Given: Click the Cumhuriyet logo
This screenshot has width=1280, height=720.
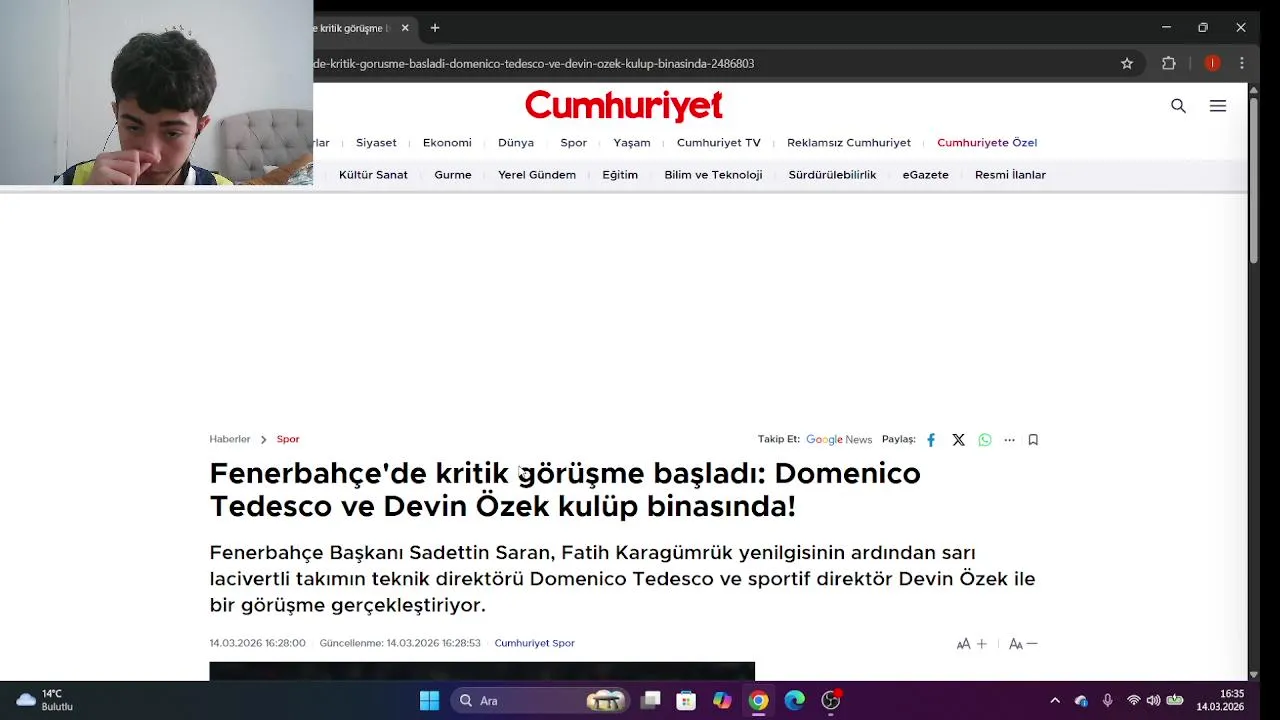Looking at the screenshot, I should coord(624,105).
